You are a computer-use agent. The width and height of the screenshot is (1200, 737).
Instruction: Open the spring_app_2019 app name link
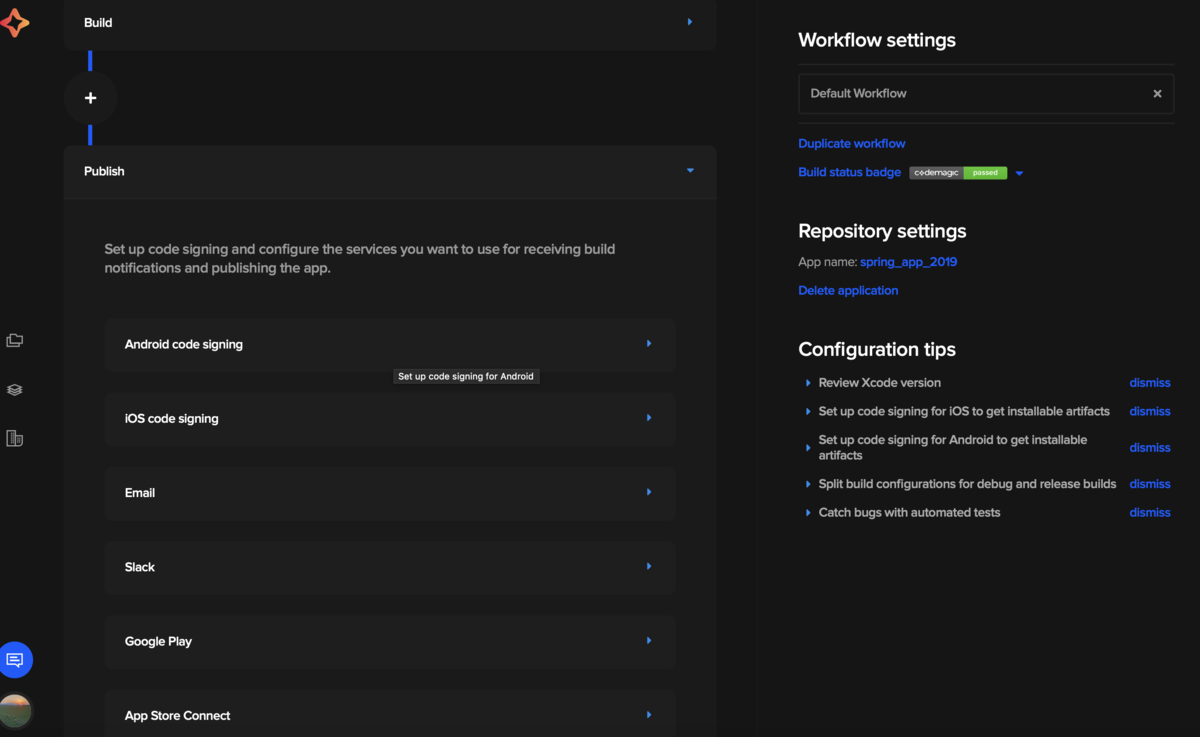(x=908, y=262)
